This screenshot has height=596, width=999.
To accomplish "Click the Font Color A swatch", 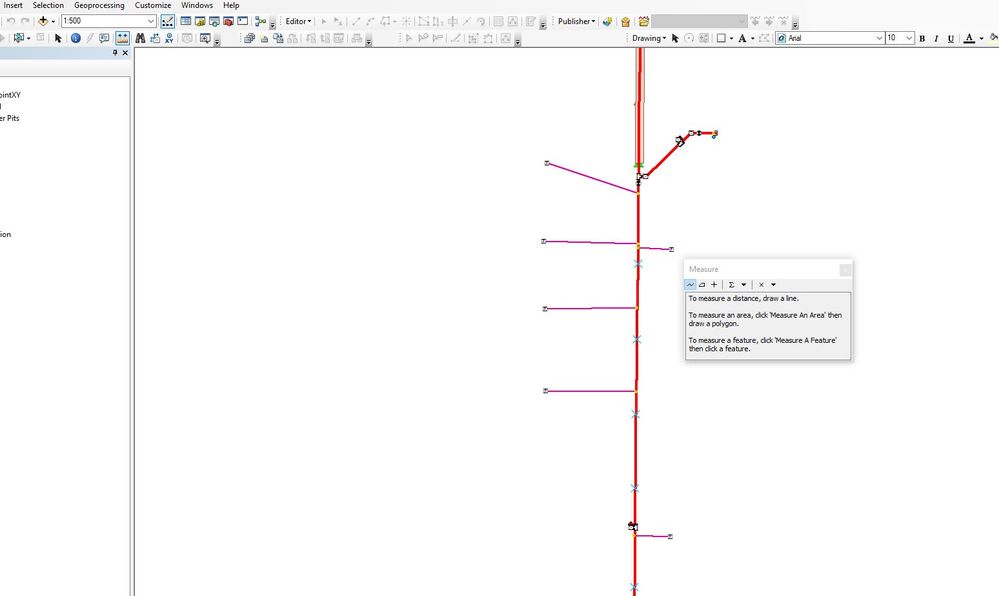I will [969, 38].
